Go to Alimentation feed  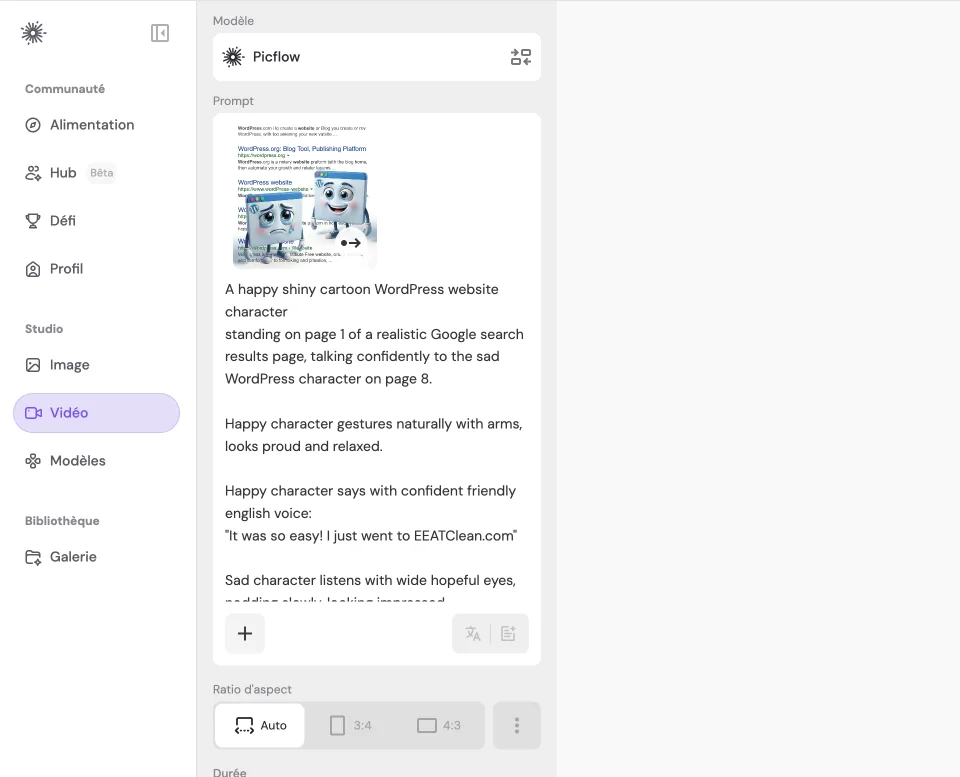point(92,125)
